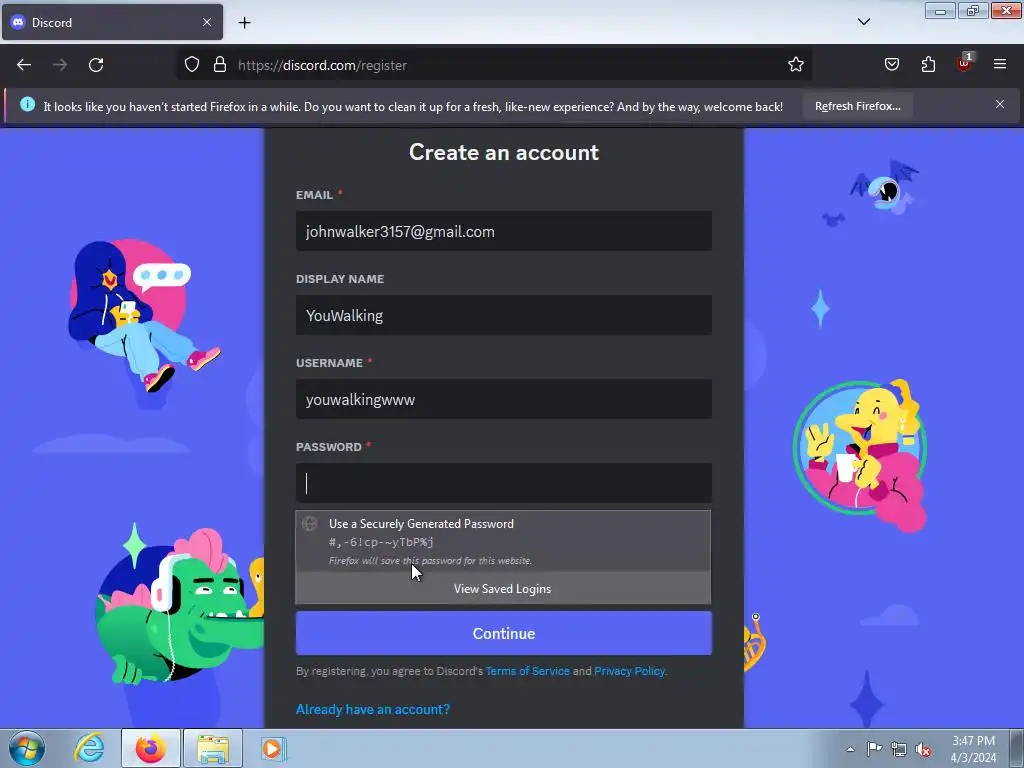This screenshot has width=1024, height=768.
Task: Launch Internet Explorer from taskbar
Action: [x=89, y=748]
